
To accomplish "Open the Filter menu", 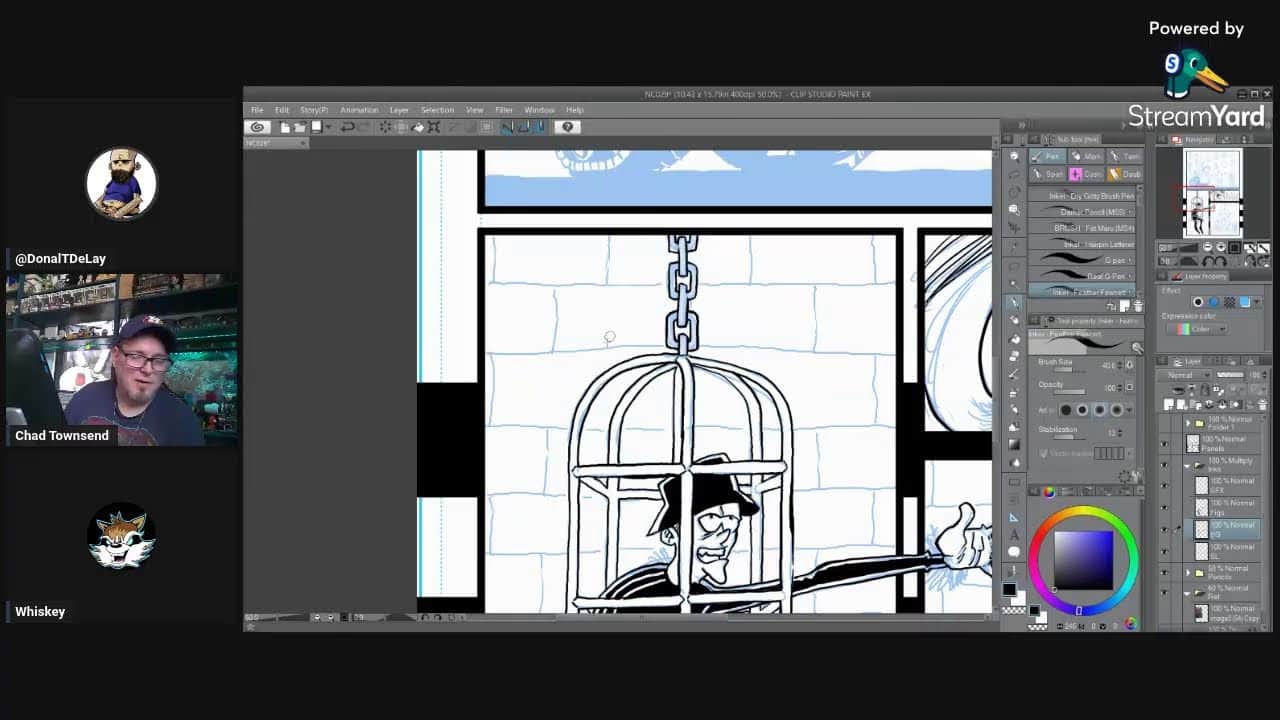I will click(504, 110).
